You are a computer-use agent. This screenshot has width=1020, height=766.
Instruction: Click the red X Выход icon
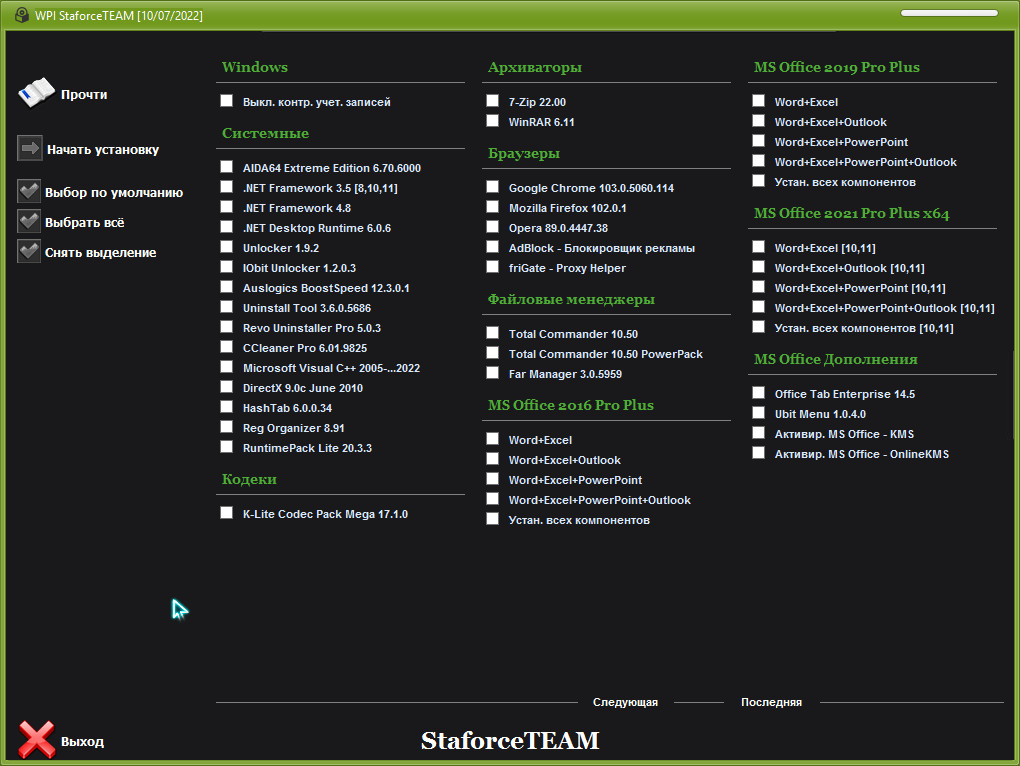point(37,741)
